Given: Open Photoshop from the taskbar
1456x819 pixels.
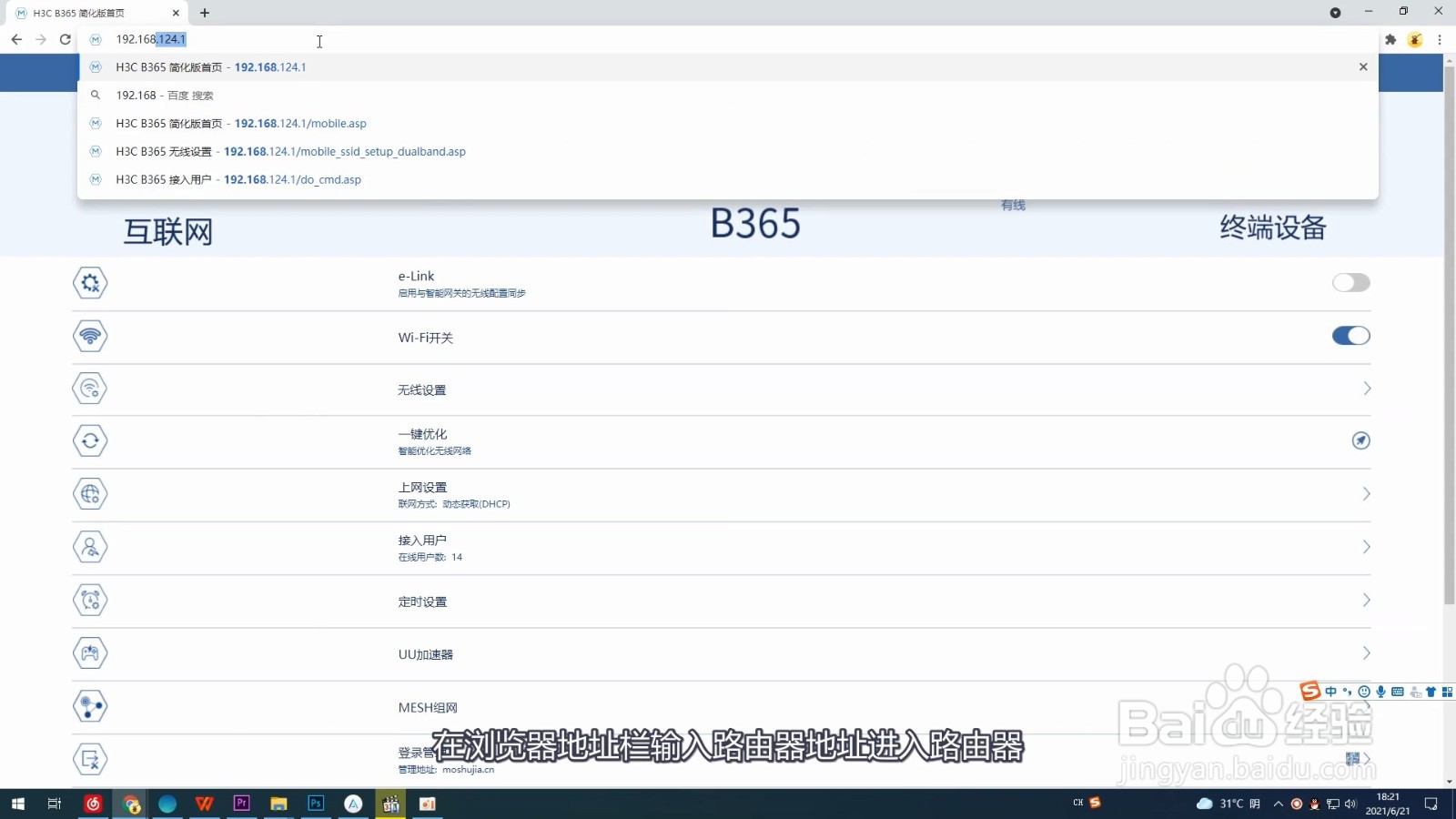Looking at the screenshot, I should coord(316,804).
